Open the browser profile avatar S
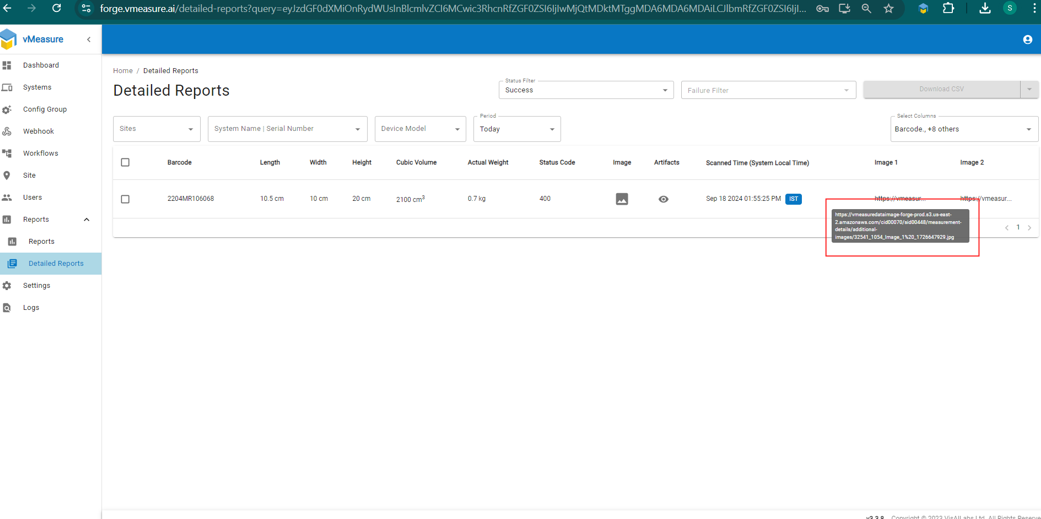 tap(1010, 8)
